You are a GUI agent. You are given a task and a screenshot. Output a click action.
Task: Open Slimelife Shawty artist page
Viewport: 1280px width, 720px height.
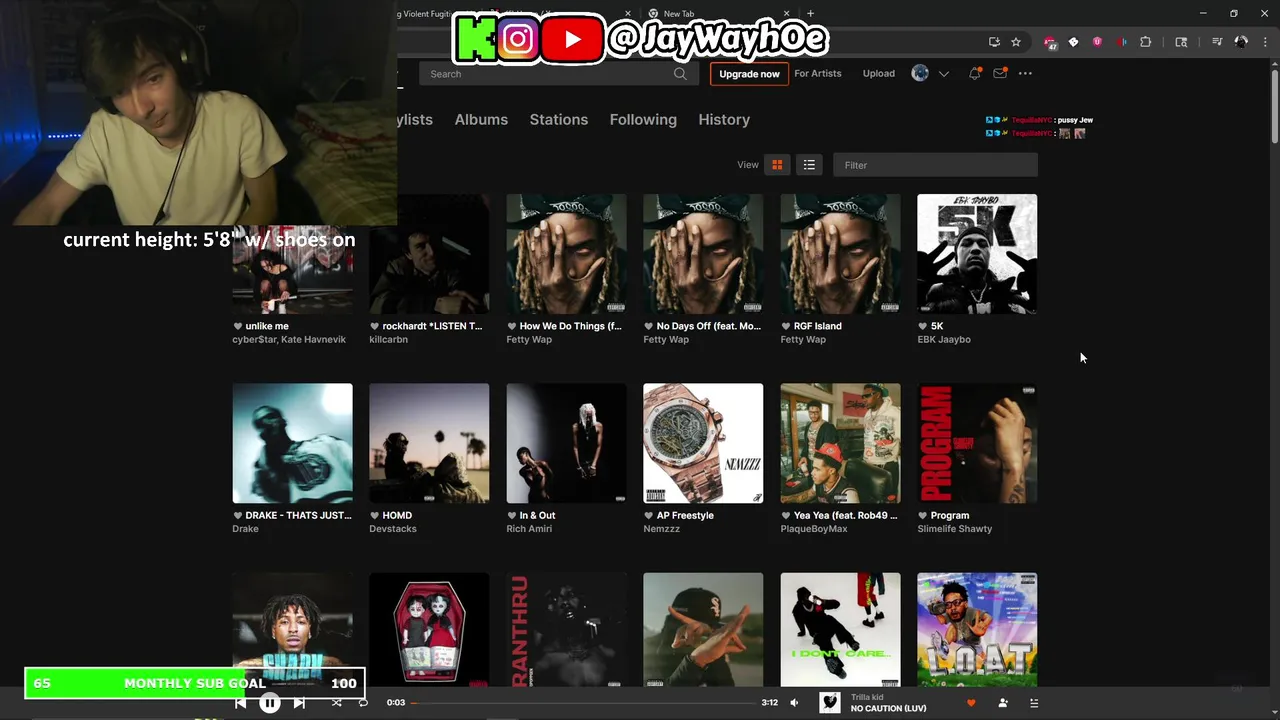[x=955, y=529]
